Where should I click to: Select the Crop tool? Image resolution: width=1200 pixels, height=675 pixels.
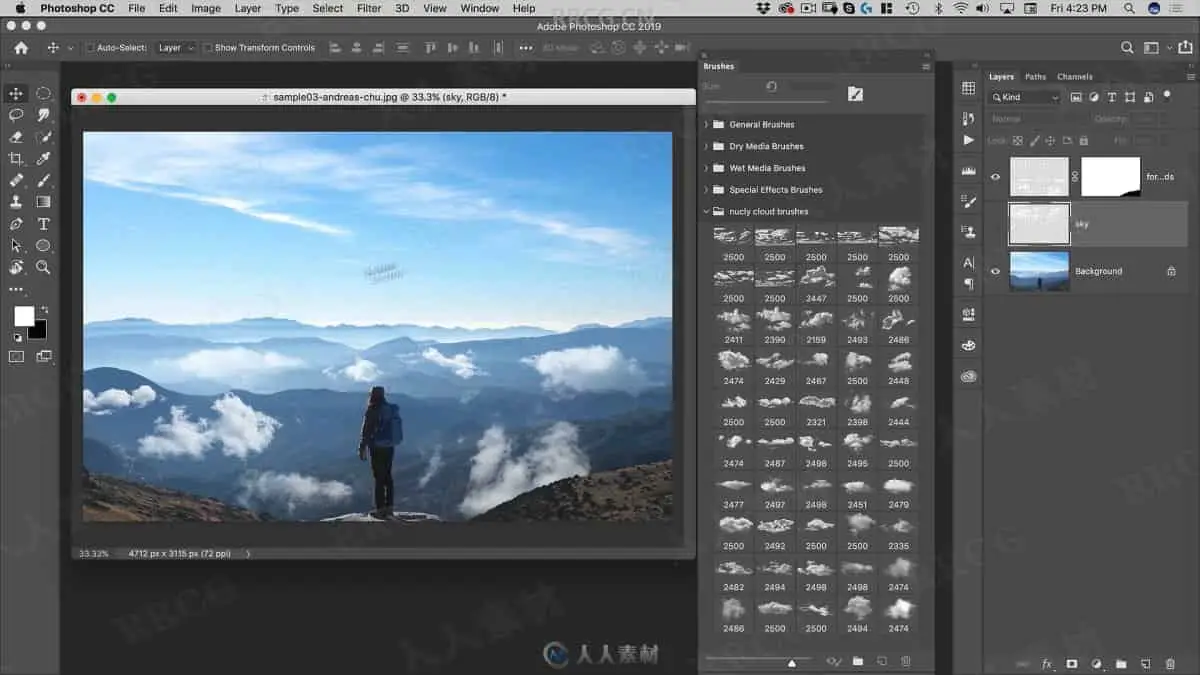coord(16,159)
